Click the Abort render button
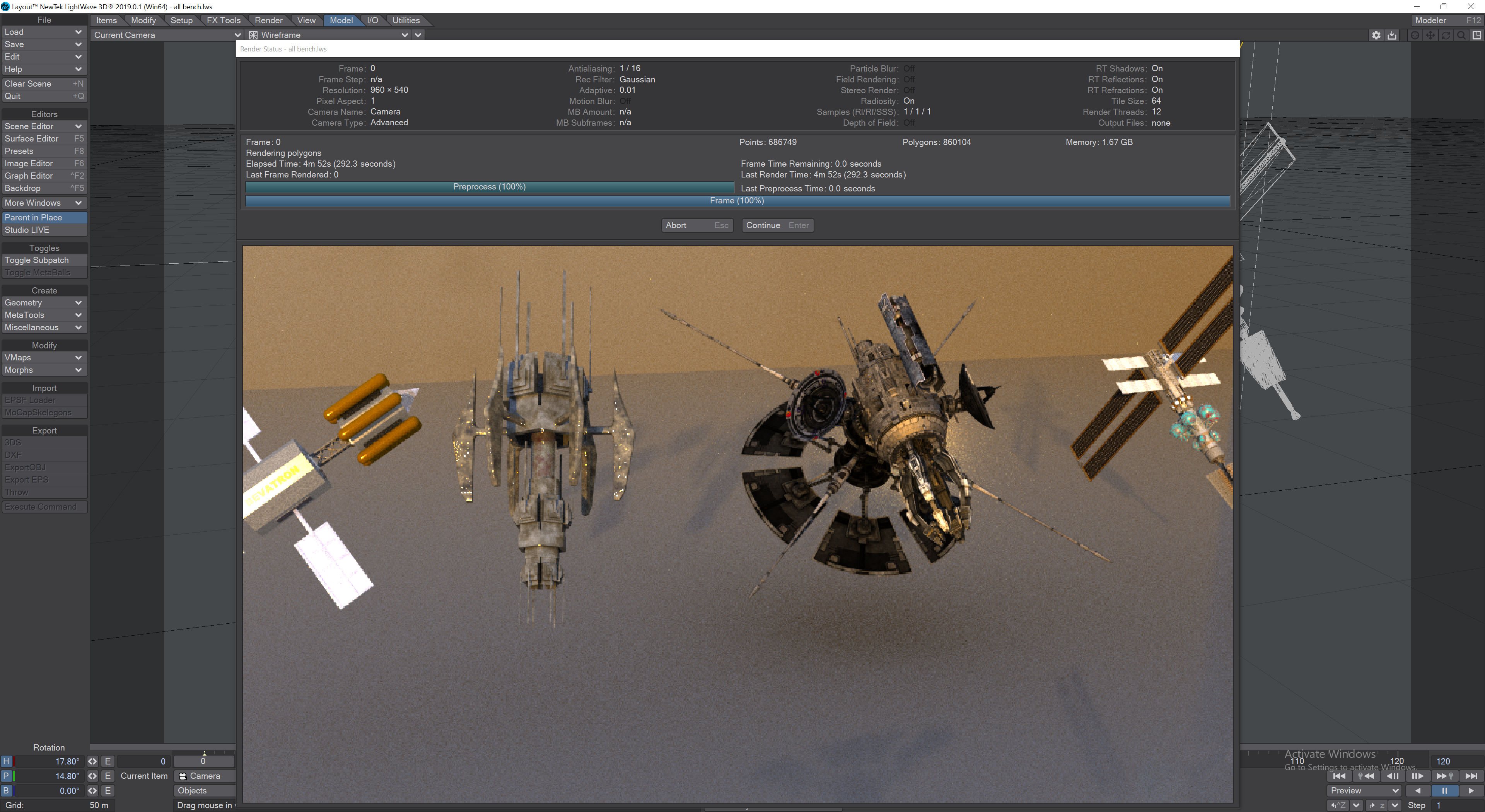Image resolution: width=1485 pixels, height=812 pixels. 696,225
